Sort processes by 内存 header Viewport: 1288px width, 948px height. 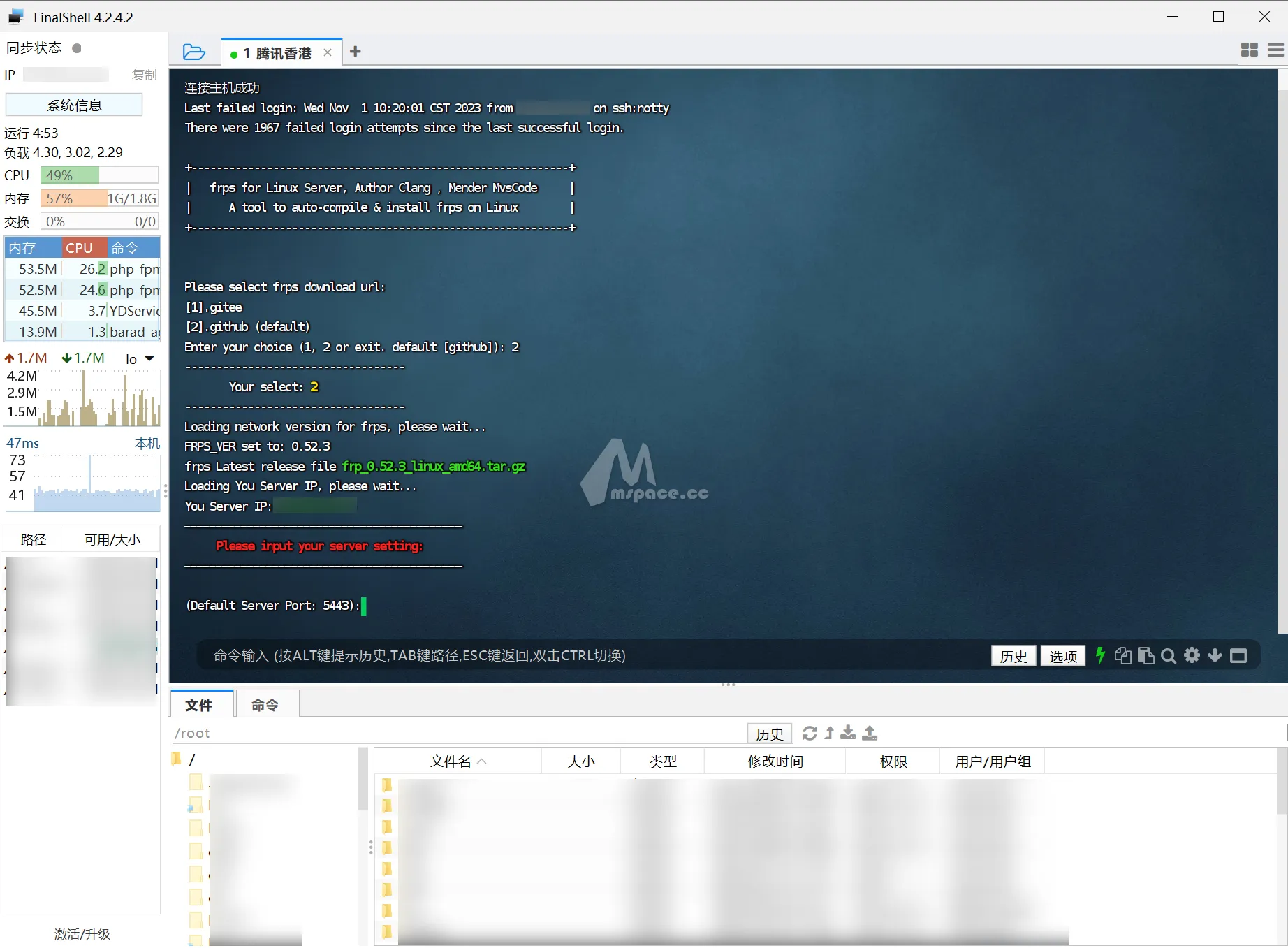tap(33, 248)
